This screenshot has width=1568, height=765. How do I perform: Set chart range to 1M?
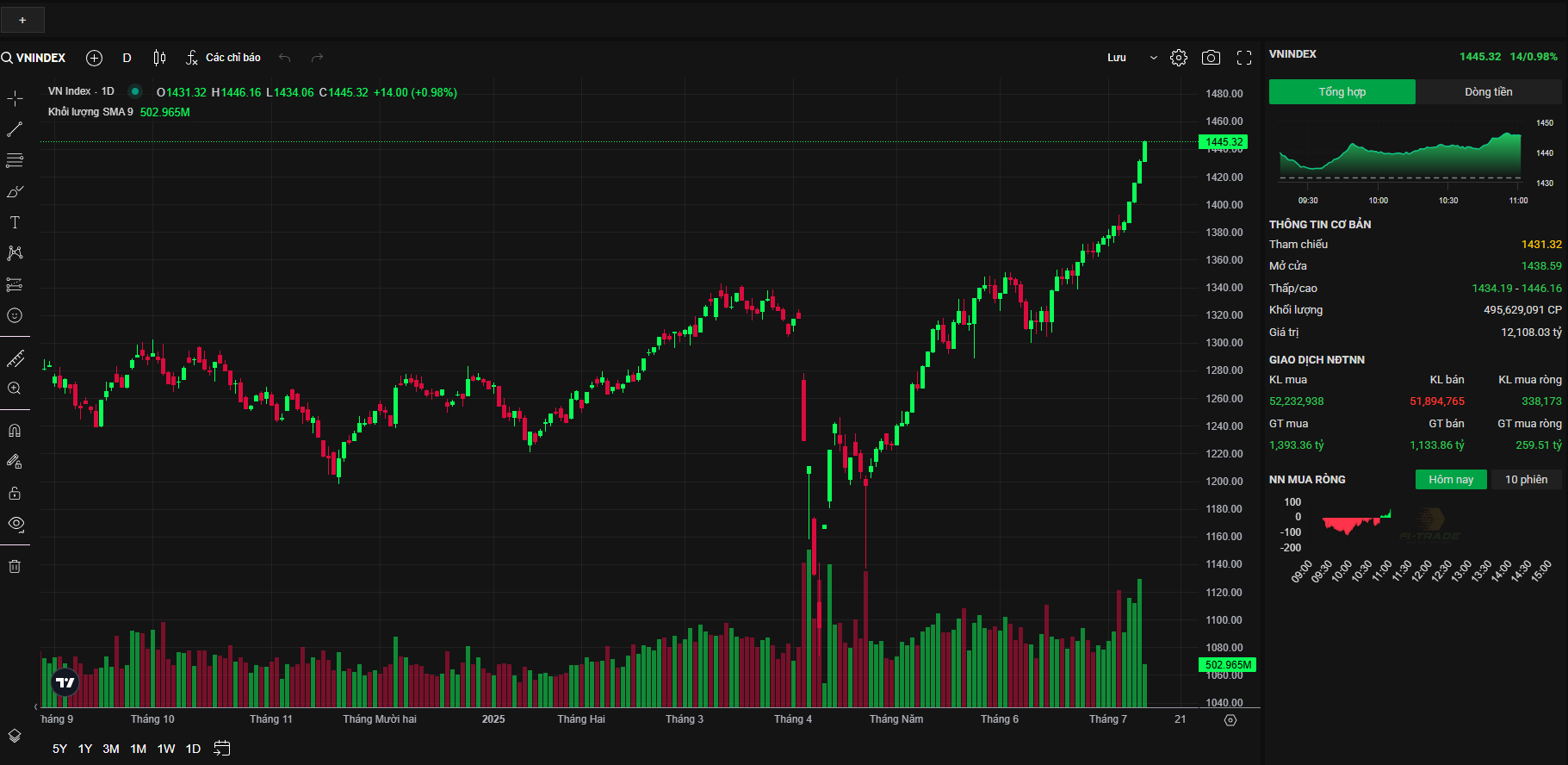(x=138, y=749)
